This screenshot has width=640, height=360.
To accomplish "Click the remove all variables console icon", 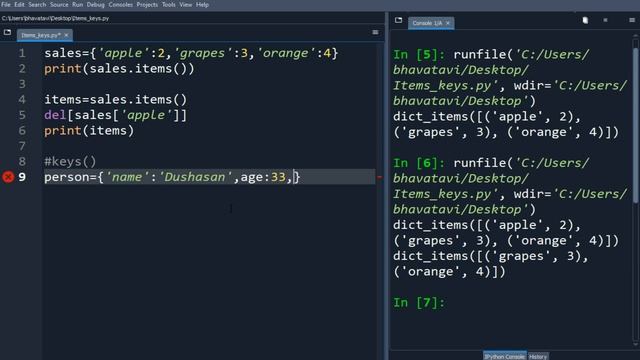I will (585, 20).
